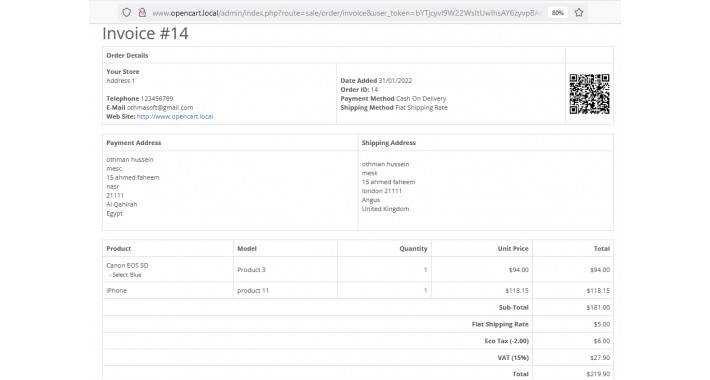Click Al Qahirah in payment address
This screenshot has width=710, height=380.
pos(122,204)
